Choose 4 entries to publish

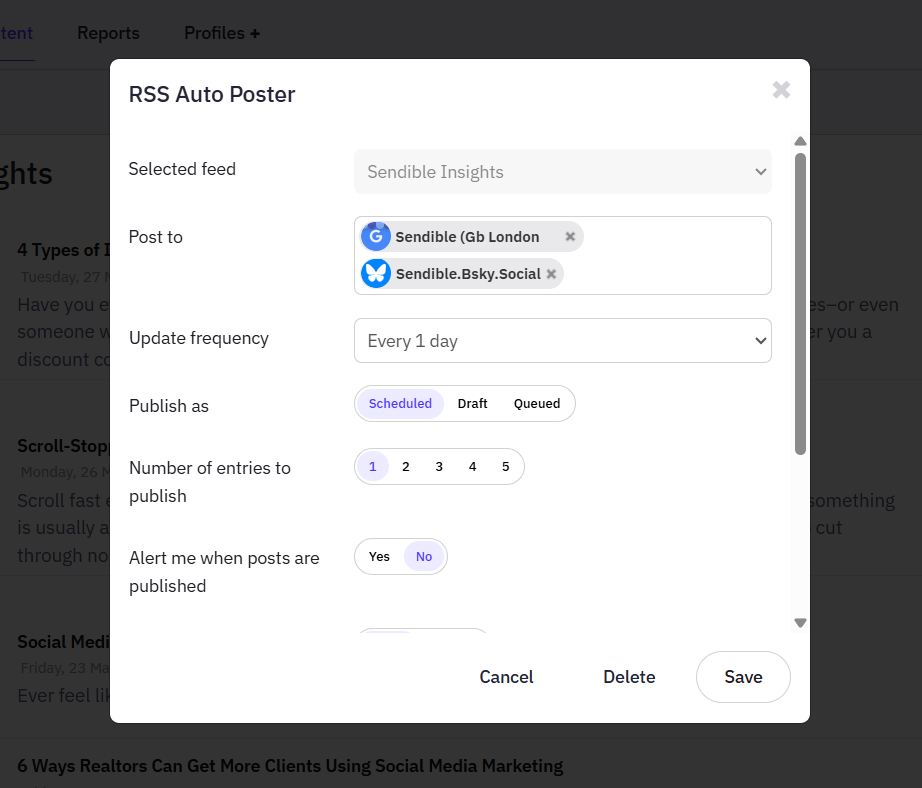click(472, 466)
